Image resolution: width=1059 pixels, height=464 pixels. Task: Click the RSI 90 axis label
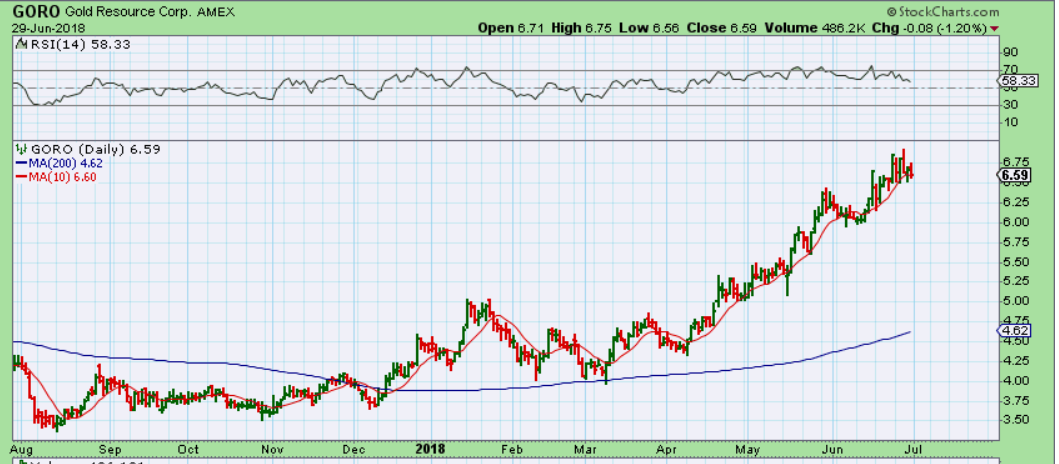pos(1011,53)
